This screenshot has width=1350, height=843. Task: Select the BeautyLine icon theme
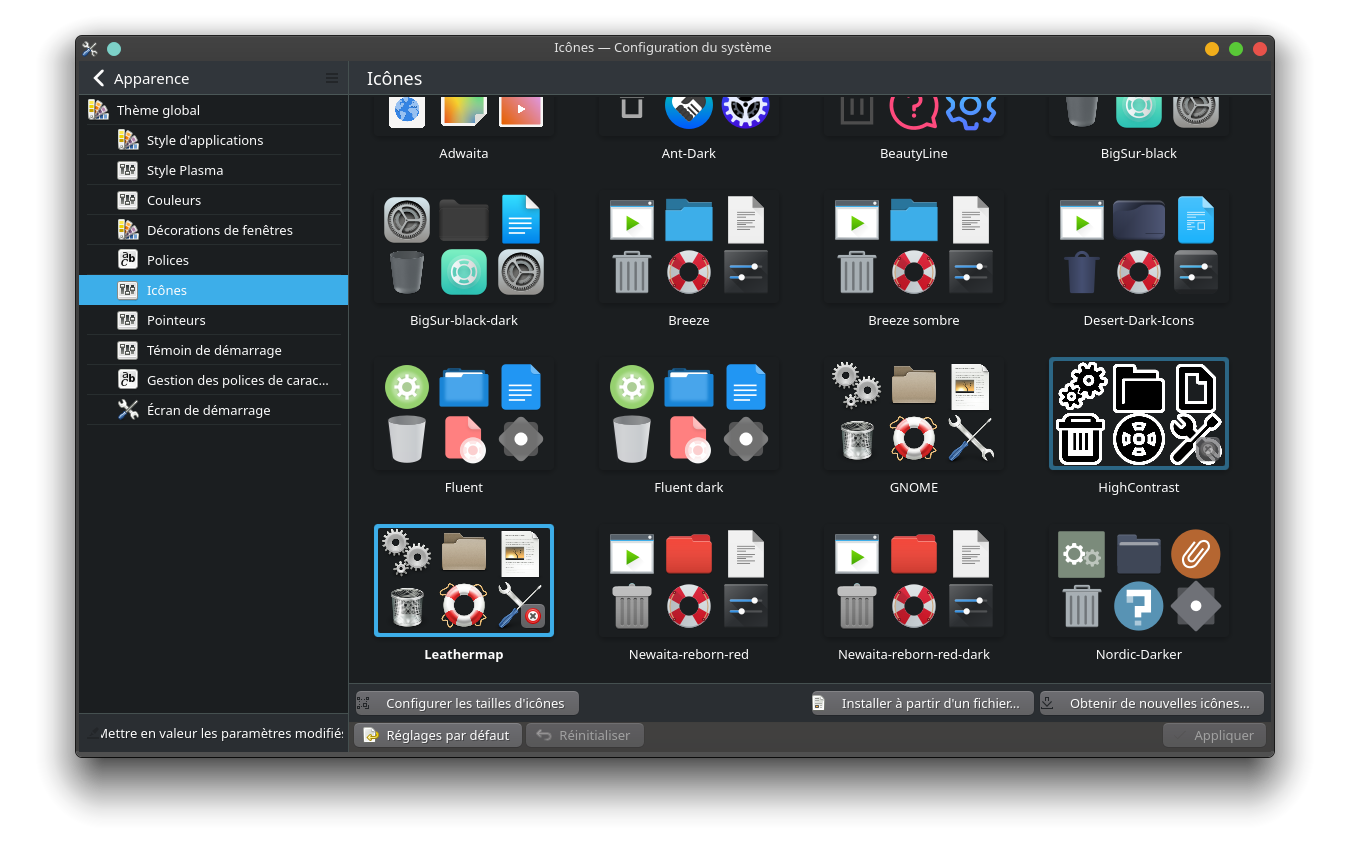pos(914,128)
